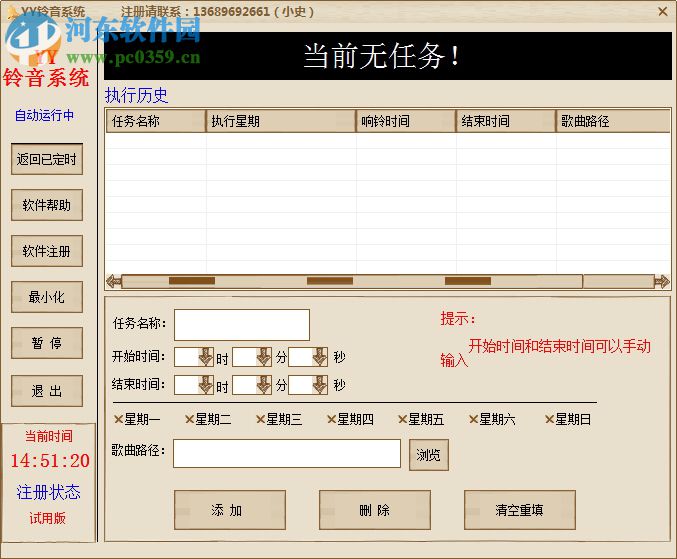Click the 结束时间 column header
The height and width of the screenshot is (559, 677).
coord(506,121)
